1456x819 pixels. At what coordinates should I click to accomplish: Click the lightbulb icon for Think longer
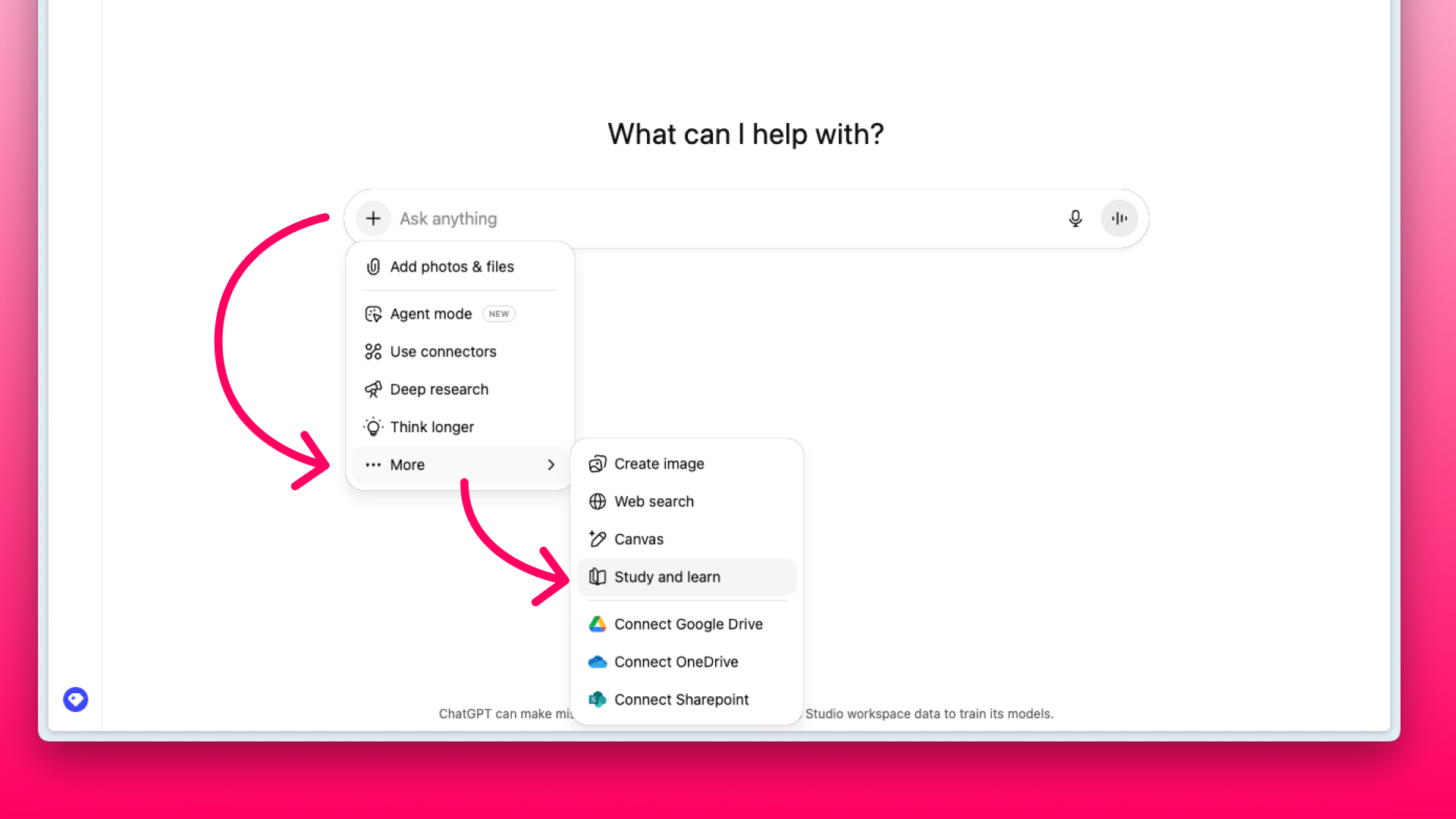[x=372, y=427]
